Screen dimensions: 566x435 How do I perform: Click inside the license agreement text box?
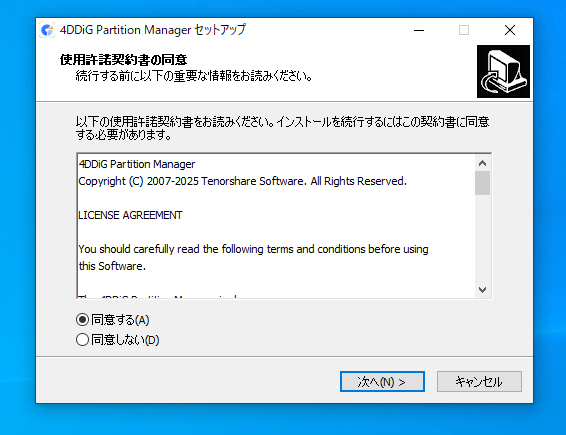tap(276, 226)
